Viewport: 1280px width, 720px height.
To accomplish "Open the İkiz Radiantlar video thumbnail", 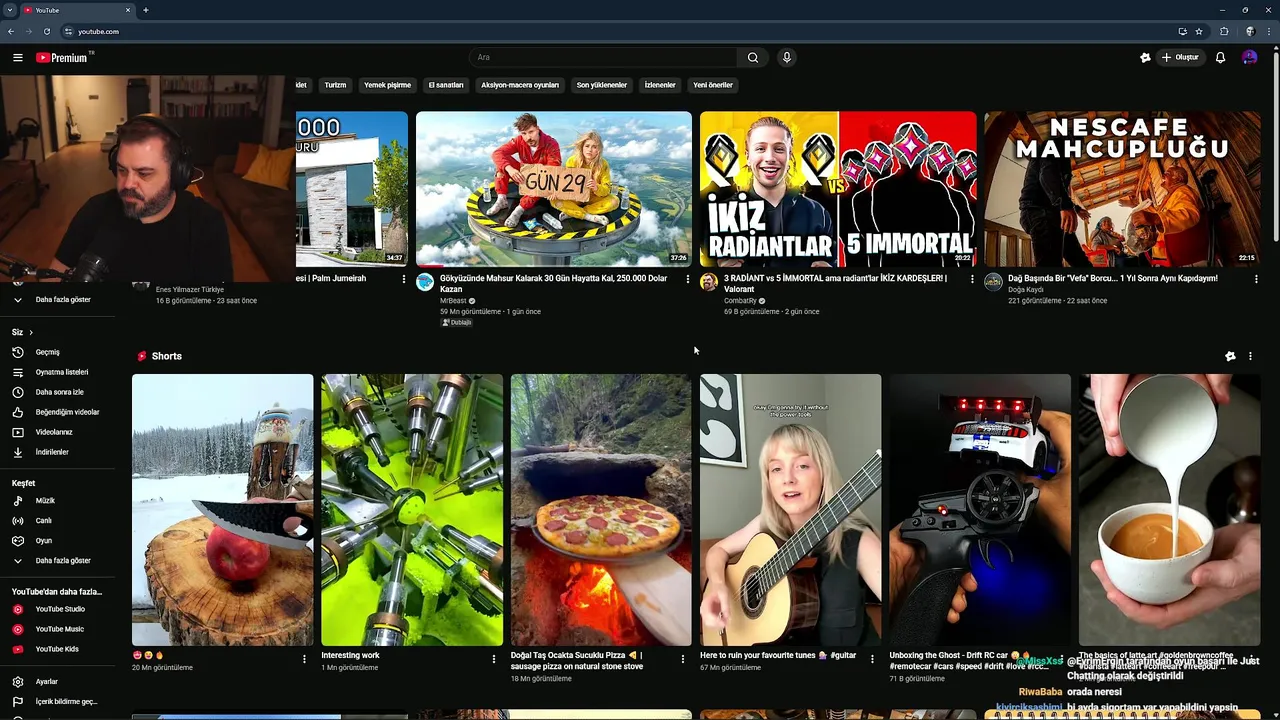I will click(838, 188).
